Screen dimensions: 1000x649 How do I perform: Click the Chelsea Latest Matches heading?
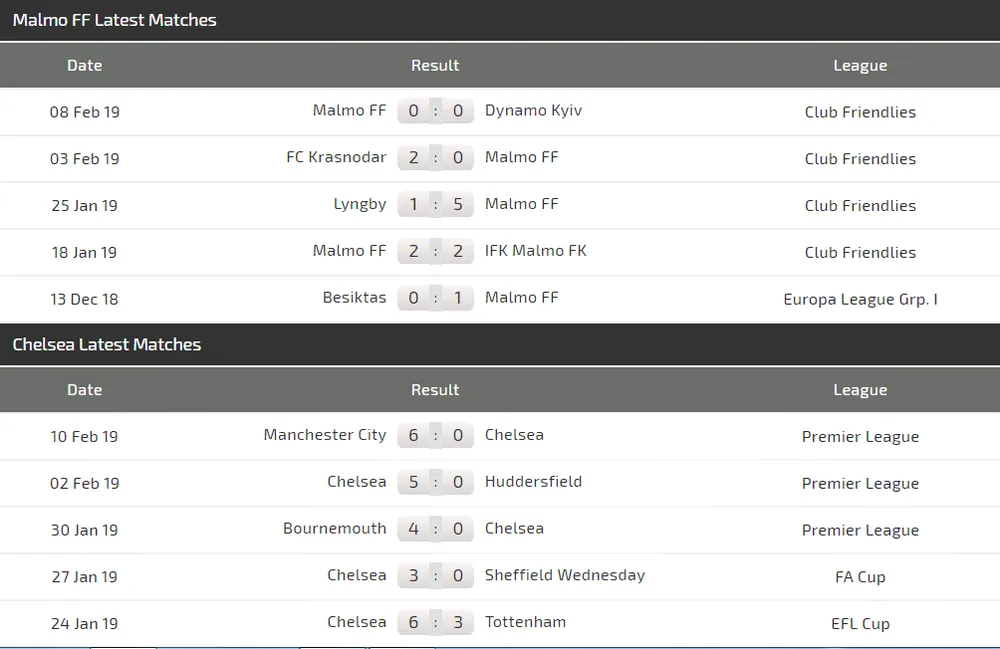(x=107, y=345)
